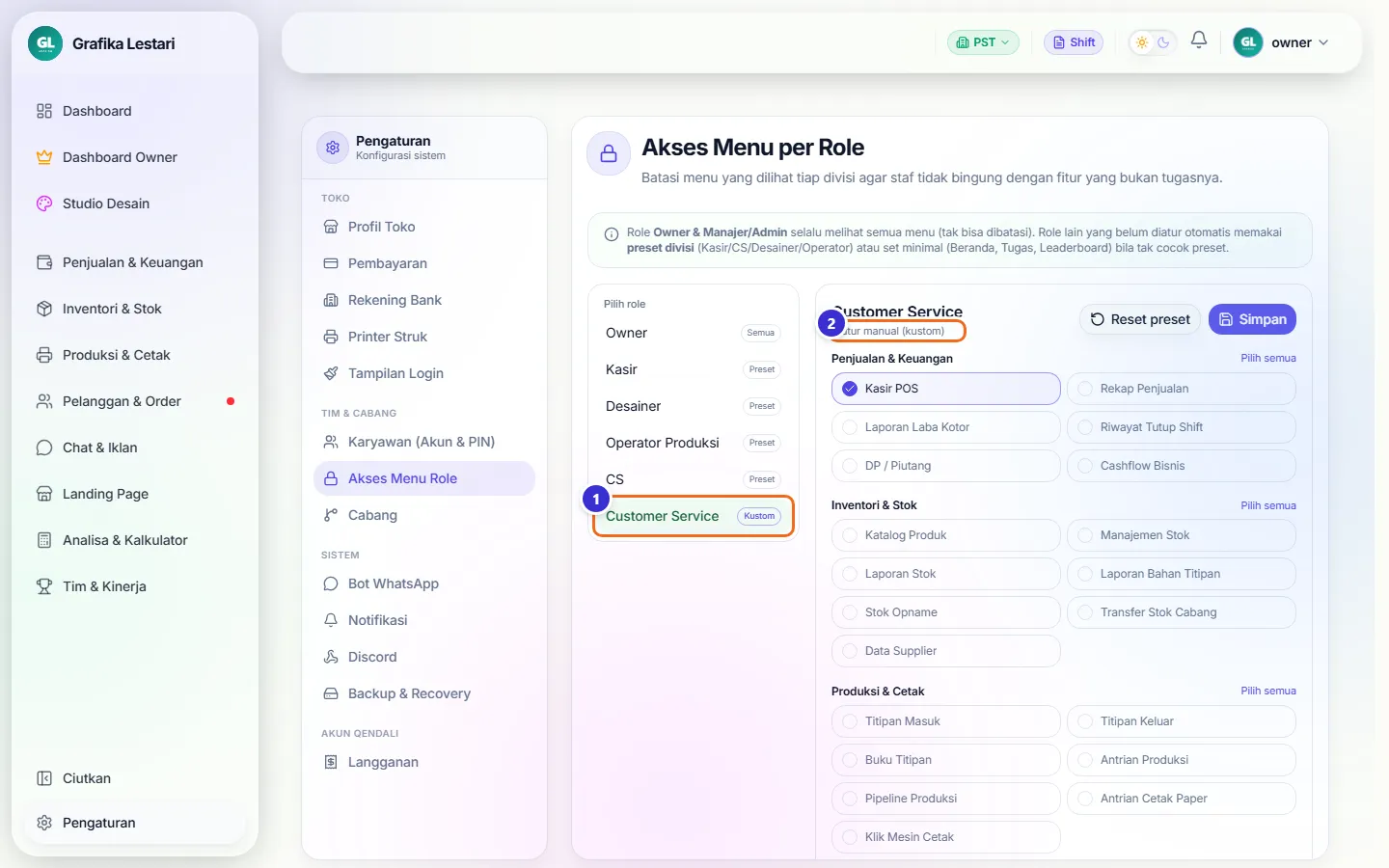Click Pilih semua for Produksi & Cetak
The height and width of the screenshot is (868, 1389).
click(x=1268, y=691)
